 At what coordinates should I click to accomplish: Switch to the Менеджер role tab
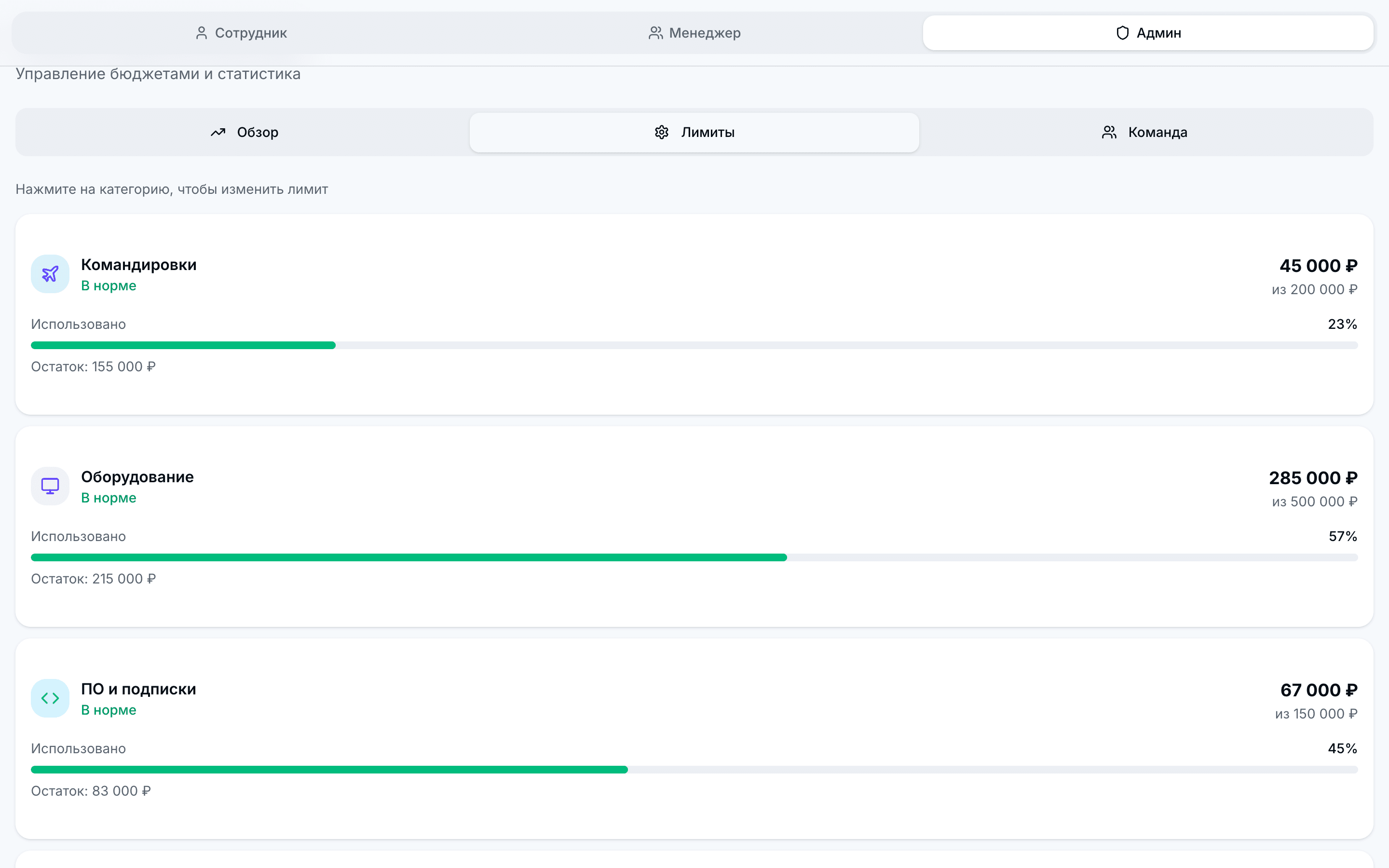coord(694,33)
